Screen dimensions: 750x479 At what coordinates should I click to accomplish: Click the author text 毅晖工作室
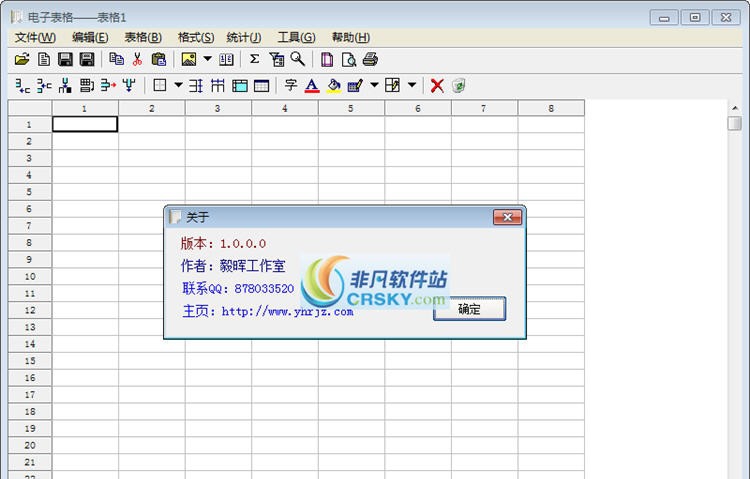pyautogui.click(x=253, y=266)
